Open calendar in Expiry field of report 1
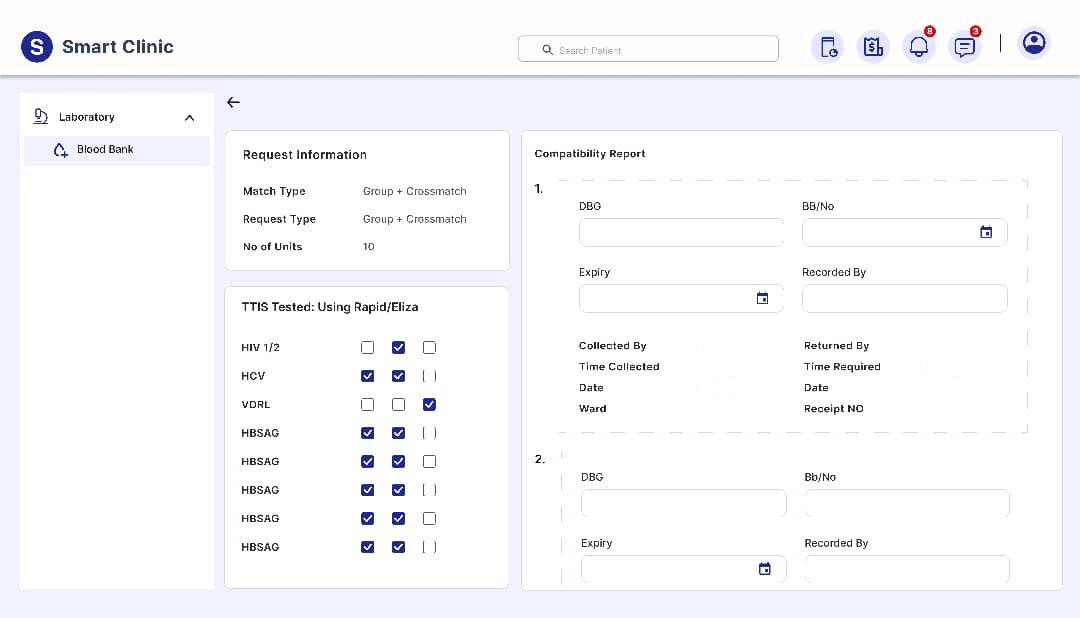The height and width of the screenshot is (618, 1080). [x=762, y=298]
